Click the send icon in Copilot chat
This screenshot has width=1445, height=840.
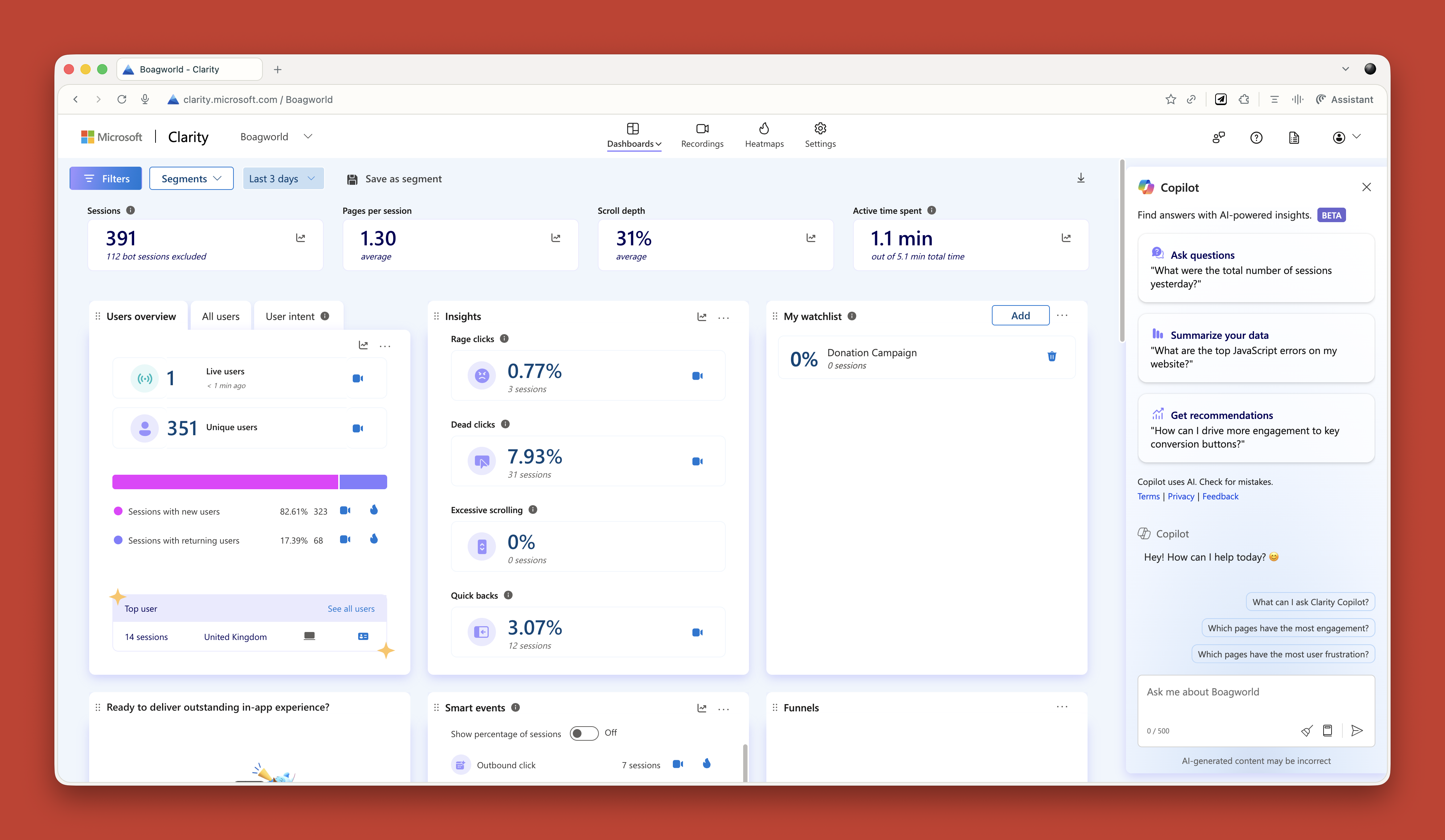click(x=1356, y=730)
